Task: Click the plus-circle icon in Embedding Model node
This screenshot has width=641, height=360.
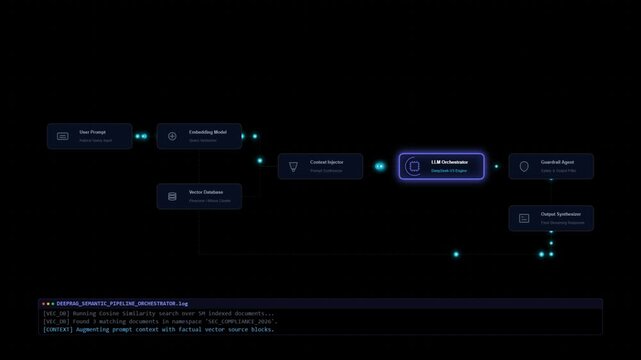Action: (x=172, y=136)
